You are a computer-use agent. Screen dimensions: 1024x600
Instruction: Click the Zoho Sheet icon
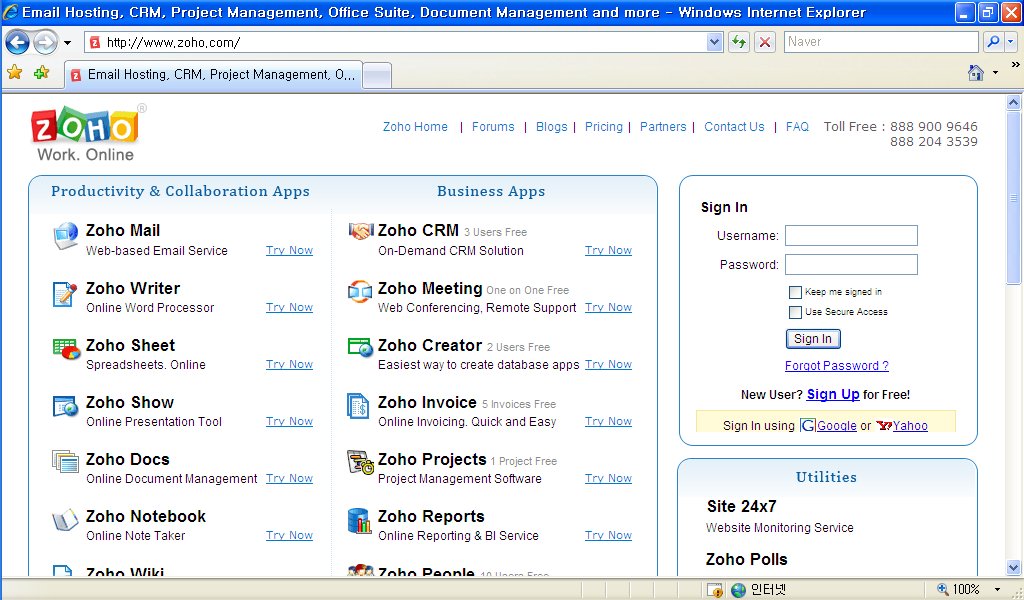66,349
